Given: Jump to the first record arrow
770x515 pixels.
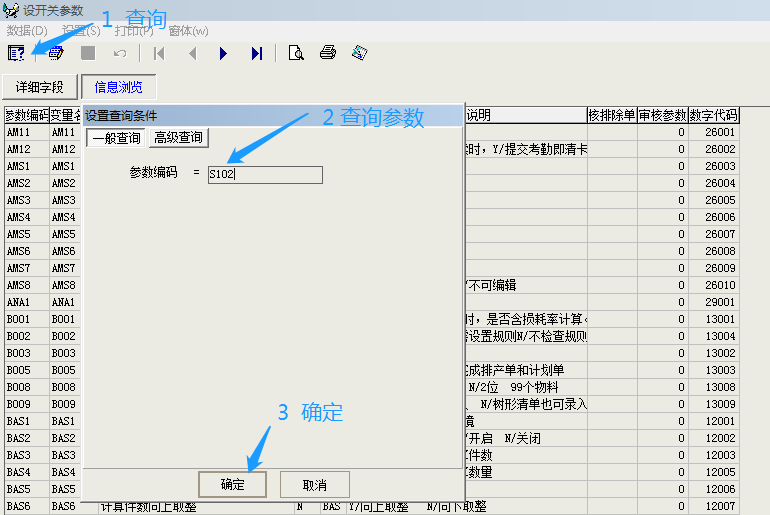Looking at the screenshot, I should coord(159,53).
